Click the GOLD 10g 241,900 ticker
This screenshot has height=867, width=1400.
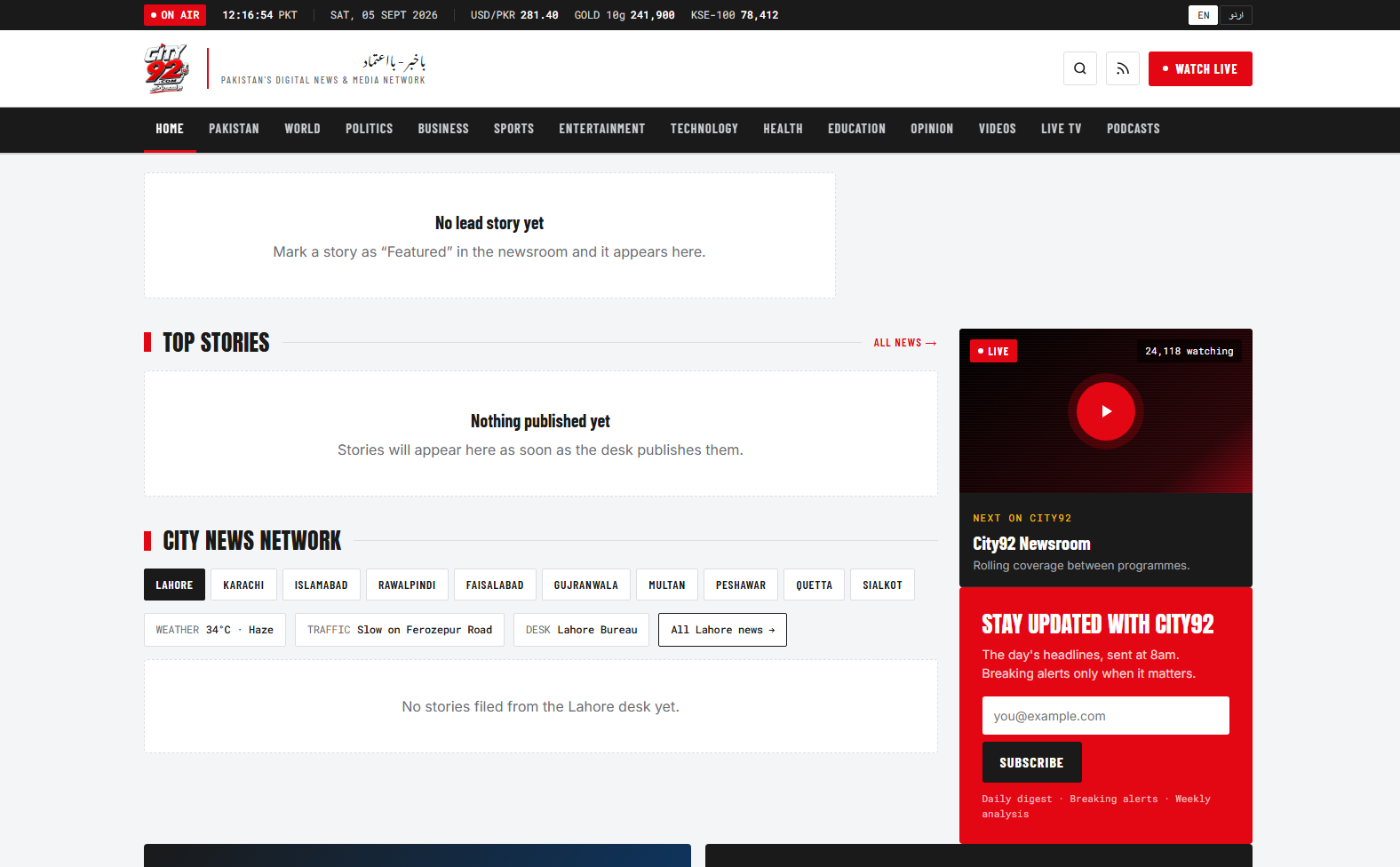click(x=624, y=15)
